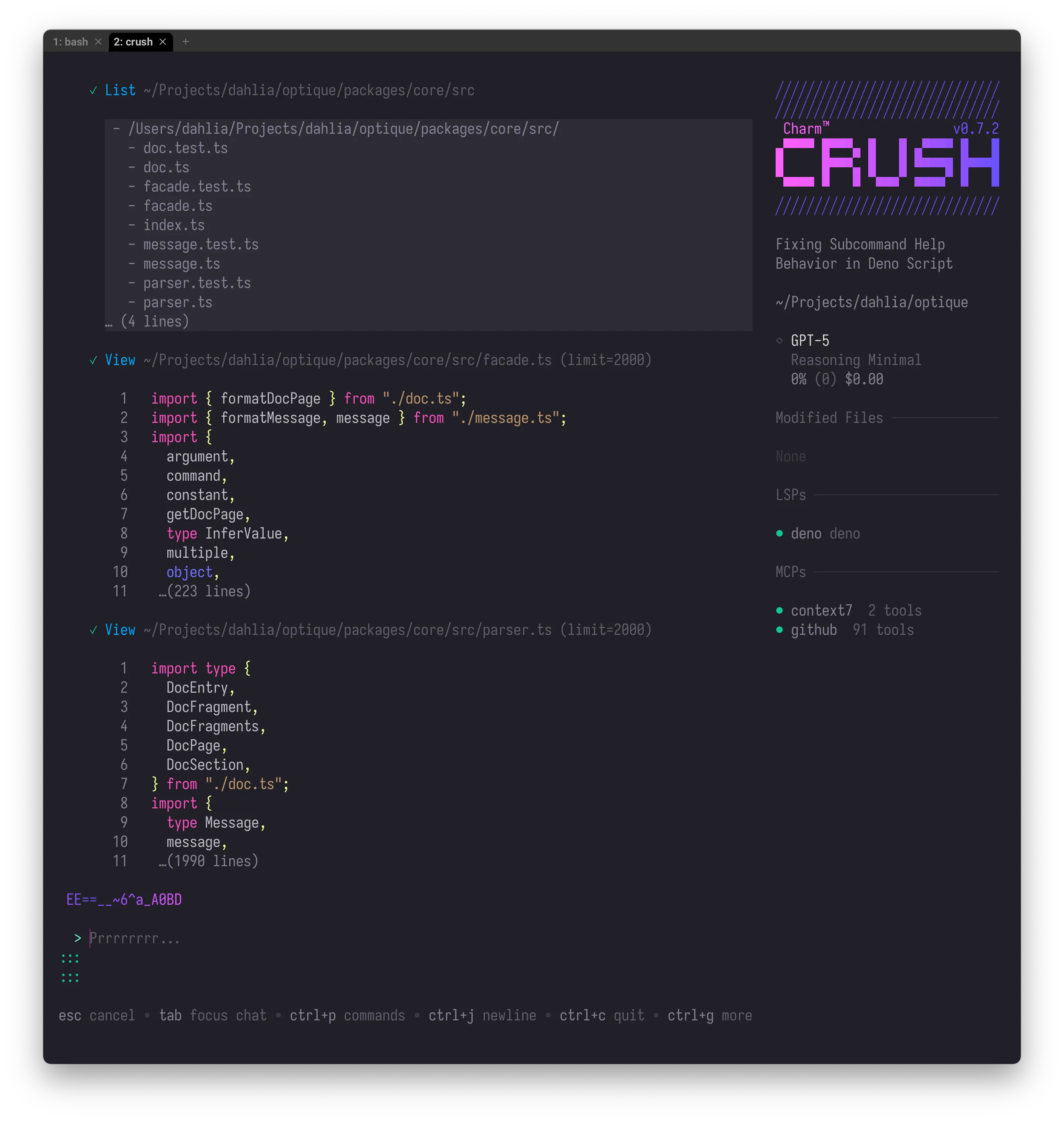Expand the "…(1990 lines)" truncated parser.ts output
This screenshot has height=1121, width=1064.
pyautogui.click(x=209, y=862)
